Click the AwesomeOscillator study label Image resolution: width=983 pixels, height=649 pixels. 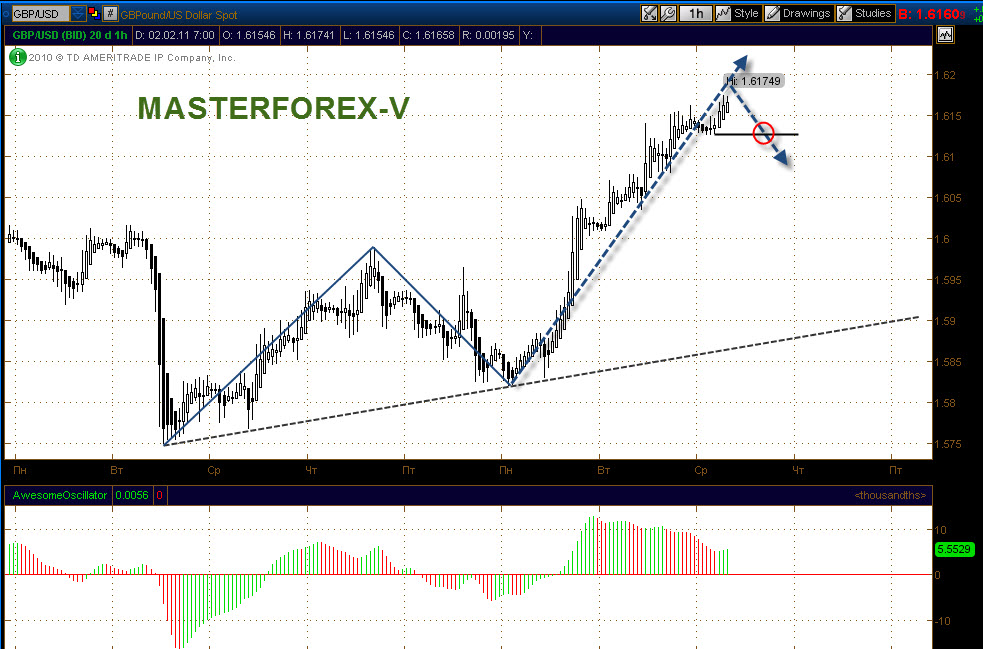(x=60, y=495)
